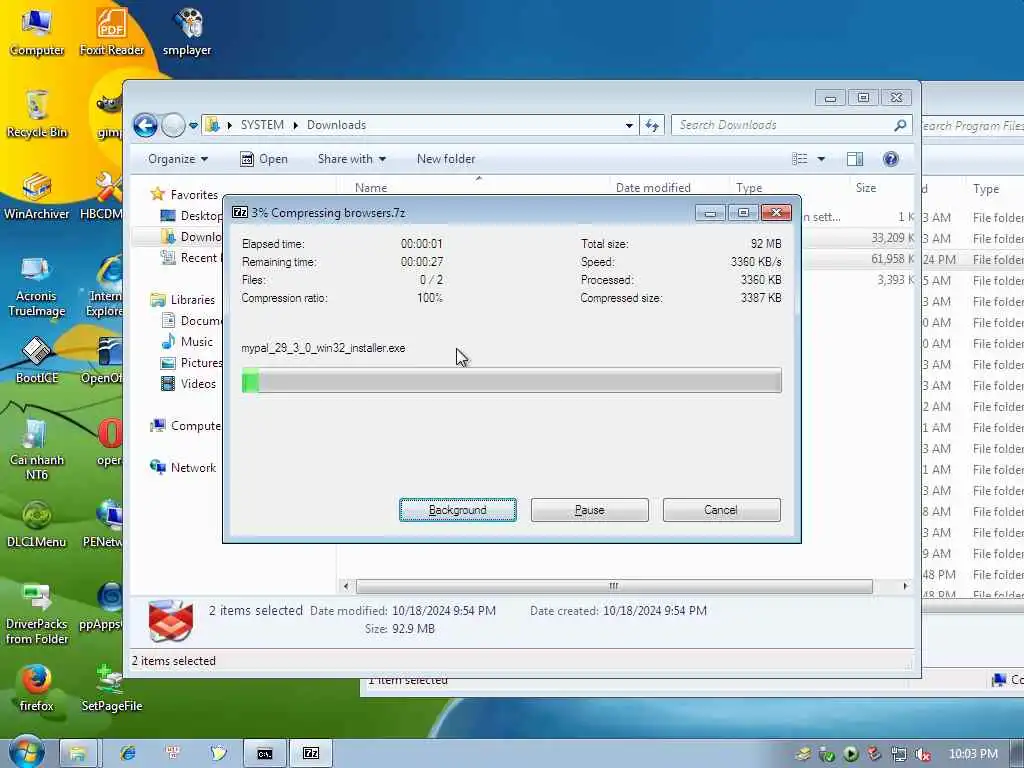
Task: Open the smplayer desktop shortcut
Action: (x=187, y=33)
